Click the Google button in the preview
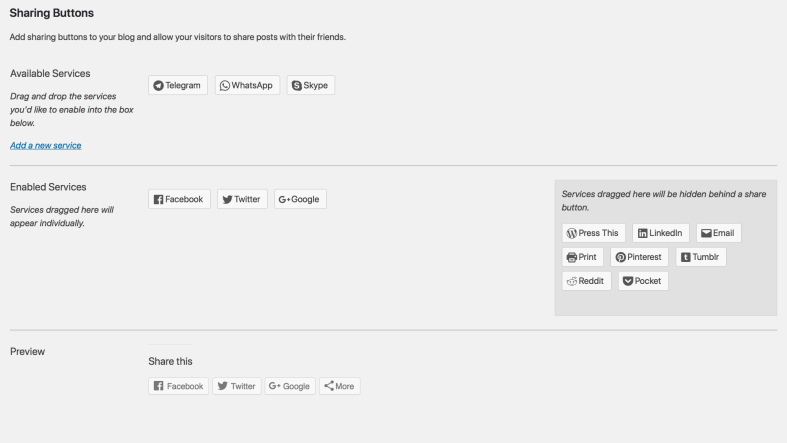The width and height of the screenshot is (787, 443). pyautogui.click(x=290, y=386)
